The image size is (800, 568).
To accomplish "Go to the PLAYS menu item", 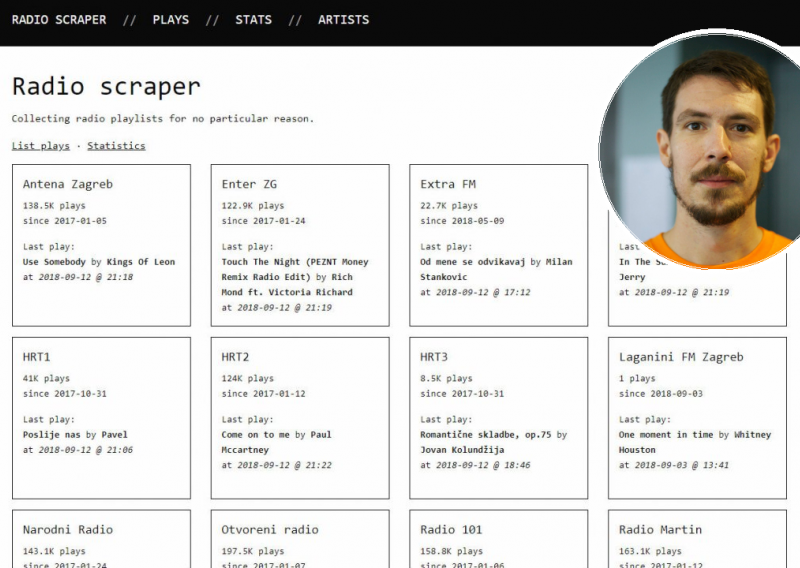I will [170, 20].
